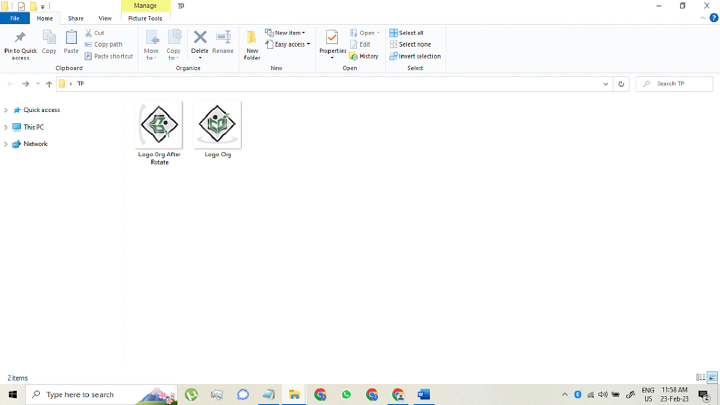Expand the Easy access dropdown
720x405 pixels.
287,45
